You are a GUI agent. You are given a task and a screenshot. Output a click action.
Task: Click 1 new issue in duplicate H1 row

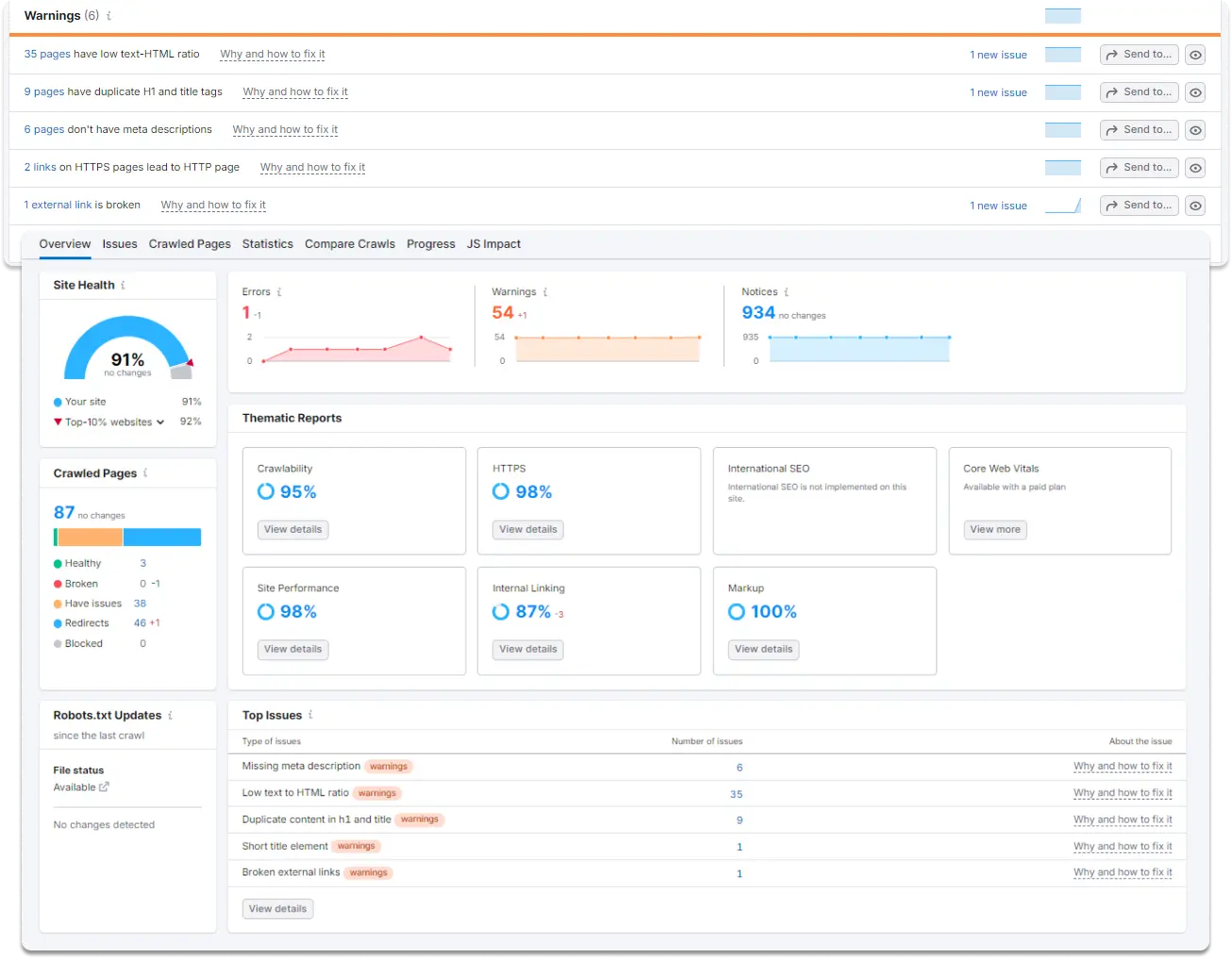998,92
